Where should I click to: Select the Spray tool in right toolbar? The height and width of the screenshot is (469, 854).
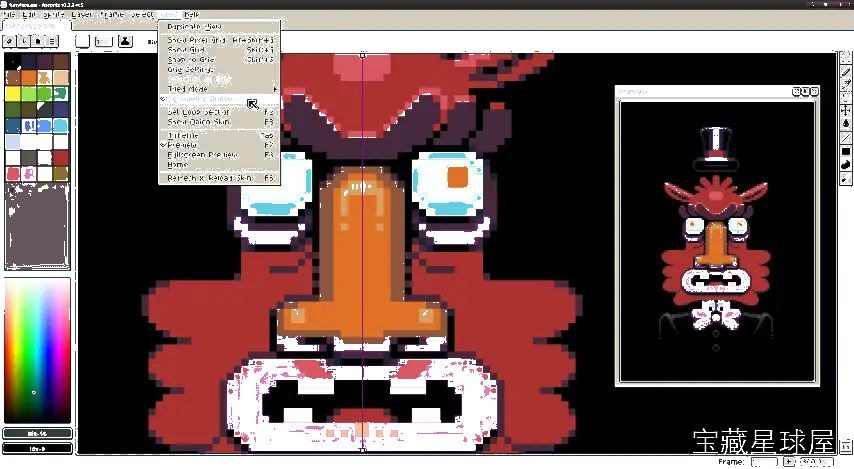coord(846,84)
